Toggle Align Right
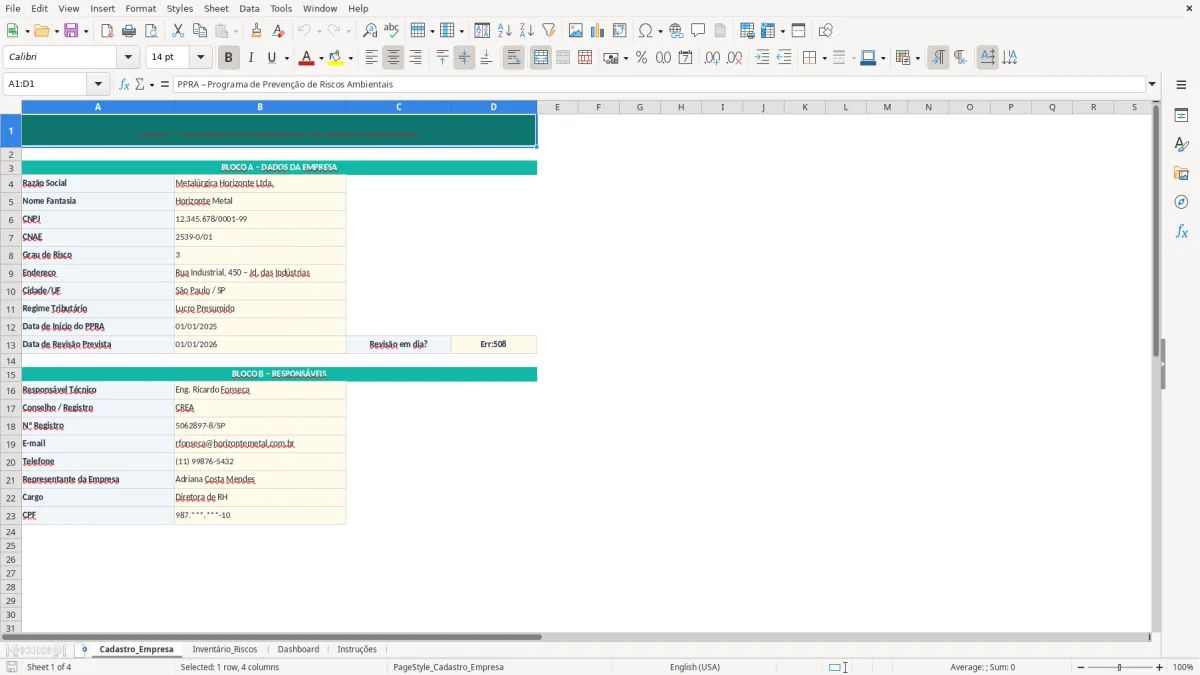Image resolution: width=1200 pixels, height=675 pixels. tap(415, 58)
